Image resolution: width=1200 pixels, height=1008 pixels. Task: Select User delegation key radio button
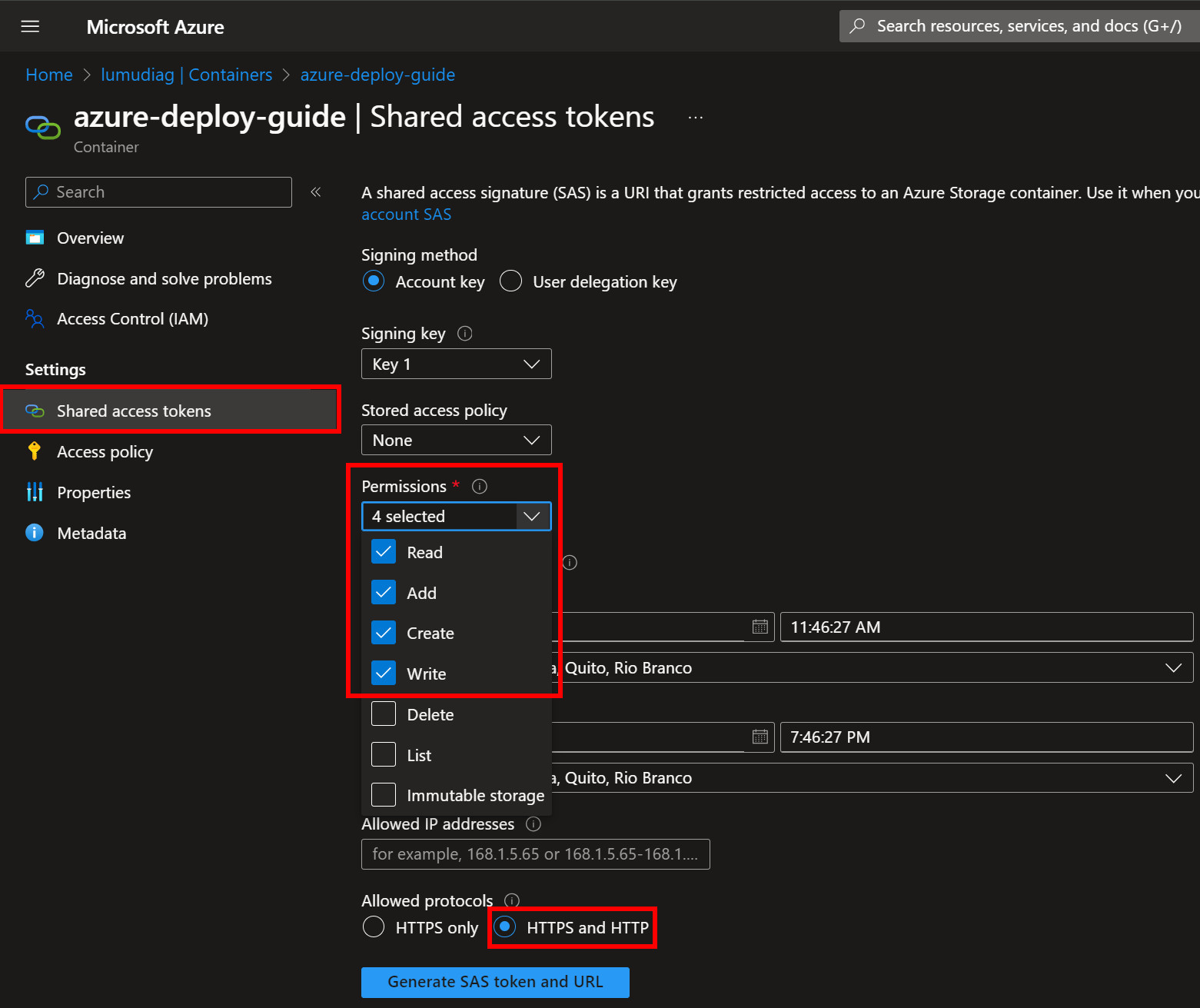(511, 281)
